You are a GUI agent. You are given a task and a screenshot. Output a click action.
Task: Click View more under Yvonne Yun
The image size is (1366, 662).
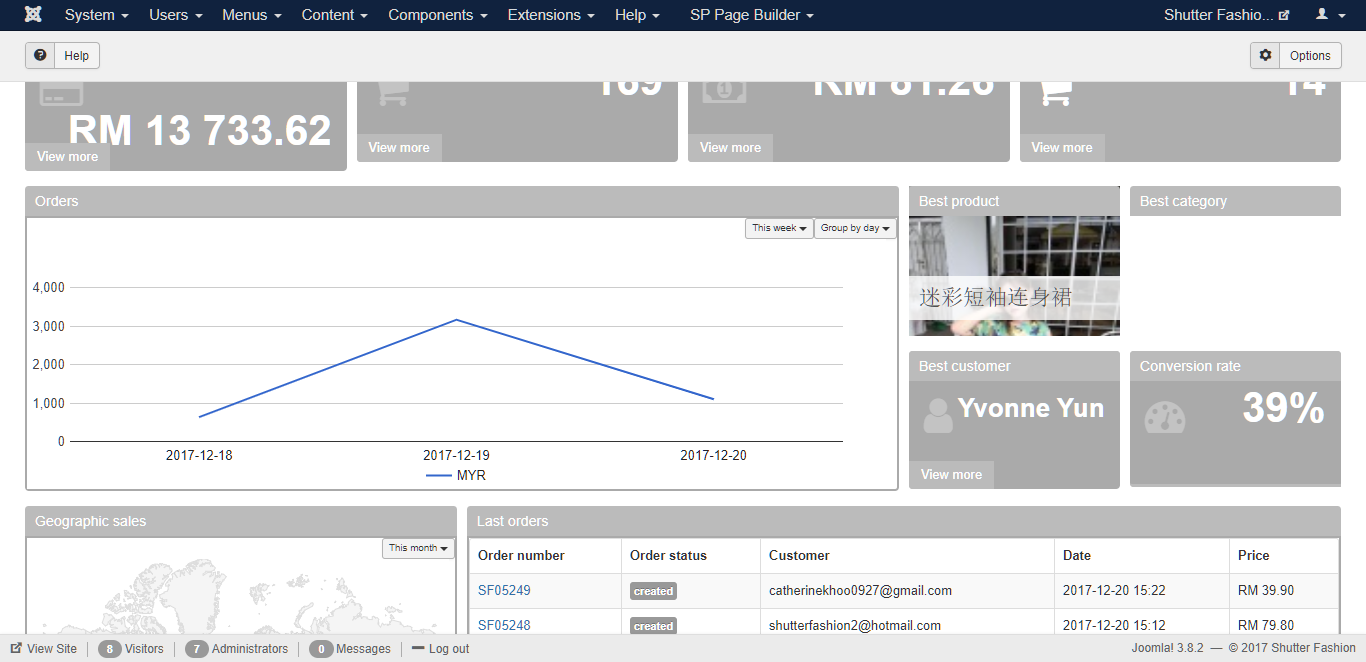click(x=951, y=474)
